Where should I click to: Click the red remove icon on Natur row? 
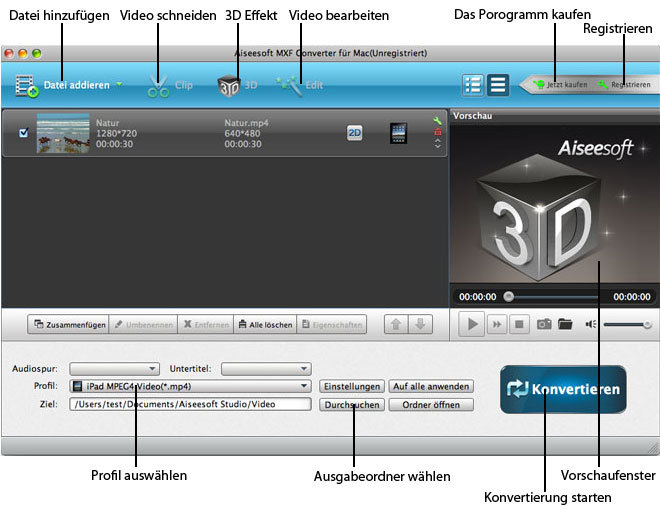[x=438, y=132]
